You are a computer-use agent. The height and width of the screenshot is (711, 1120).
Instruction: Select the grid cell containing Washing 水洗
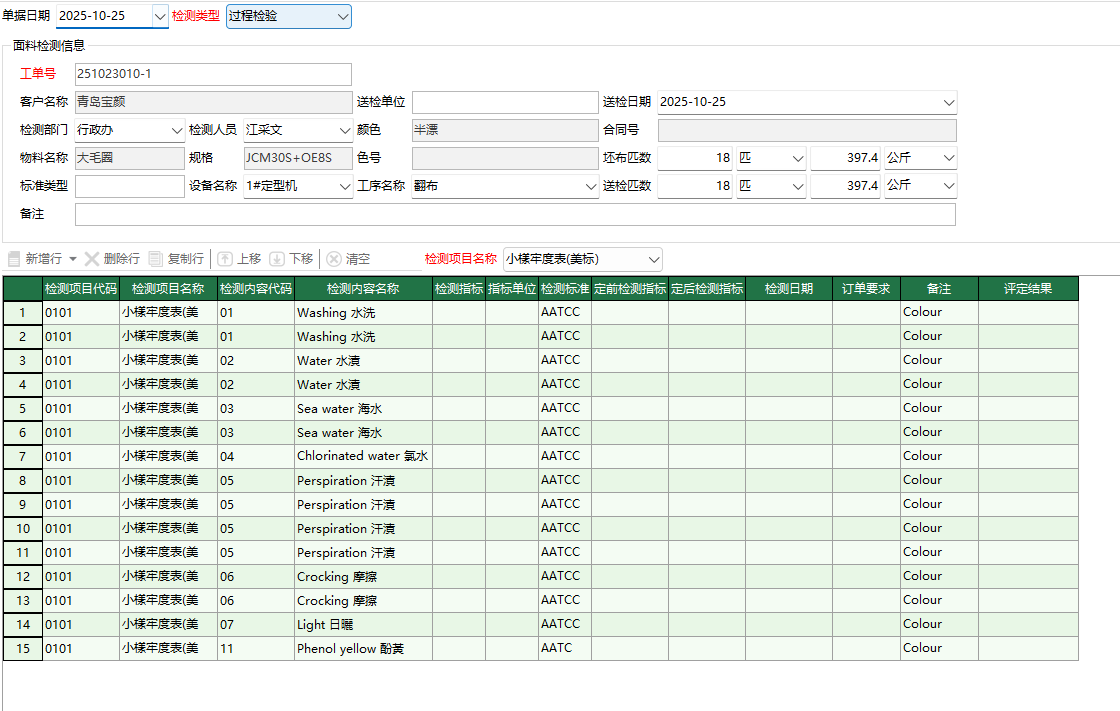pyautogui.click(x=363, y=312)
